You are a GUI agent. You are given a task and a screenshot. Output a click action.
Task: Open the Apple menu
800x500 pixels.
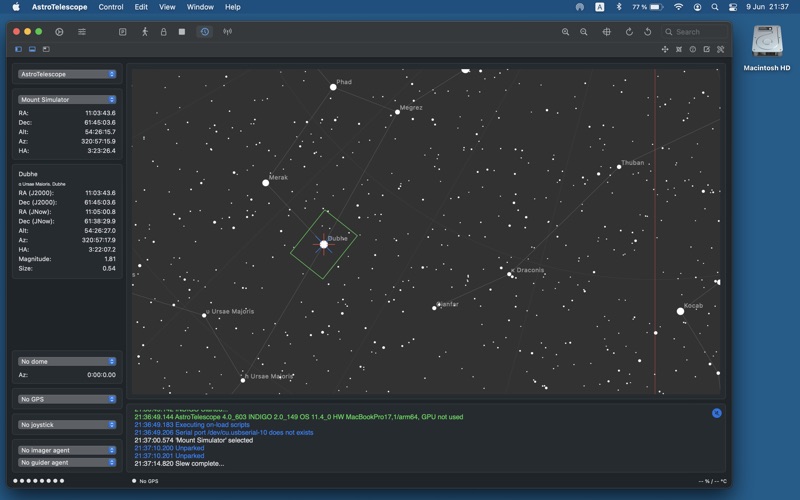pyautogui.click(x=16, y=7)
